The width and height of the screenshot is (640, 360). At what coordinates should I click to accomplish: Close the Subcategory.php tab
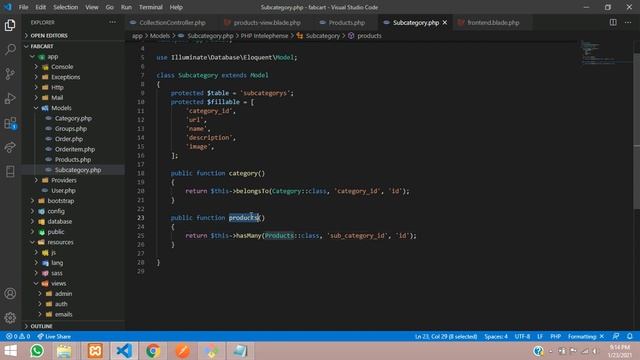[445, 22]
